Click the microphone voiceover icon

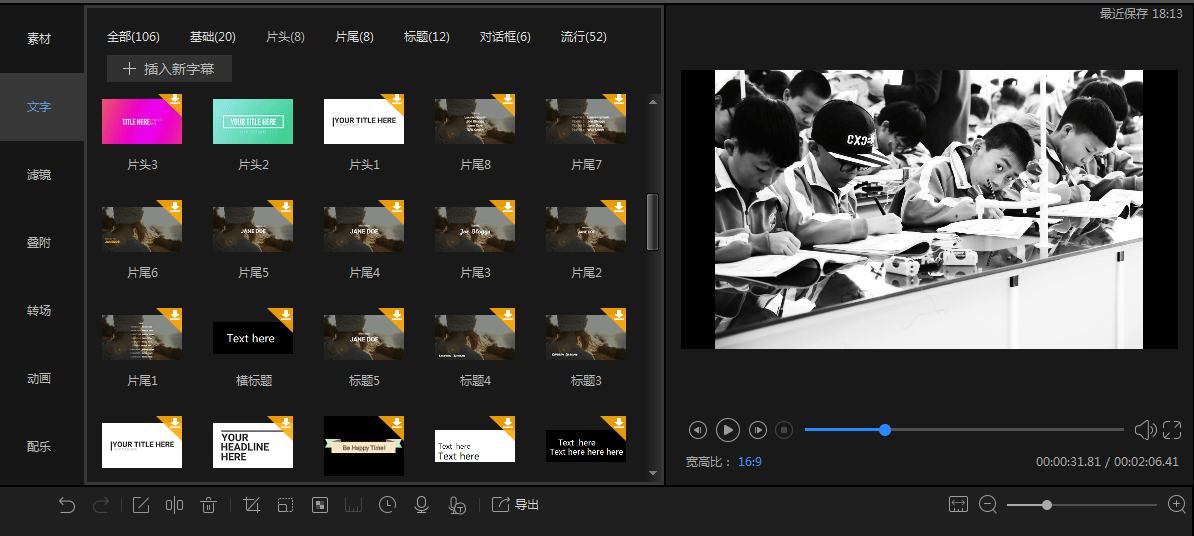pyautogui.click(x=422, y=505)
